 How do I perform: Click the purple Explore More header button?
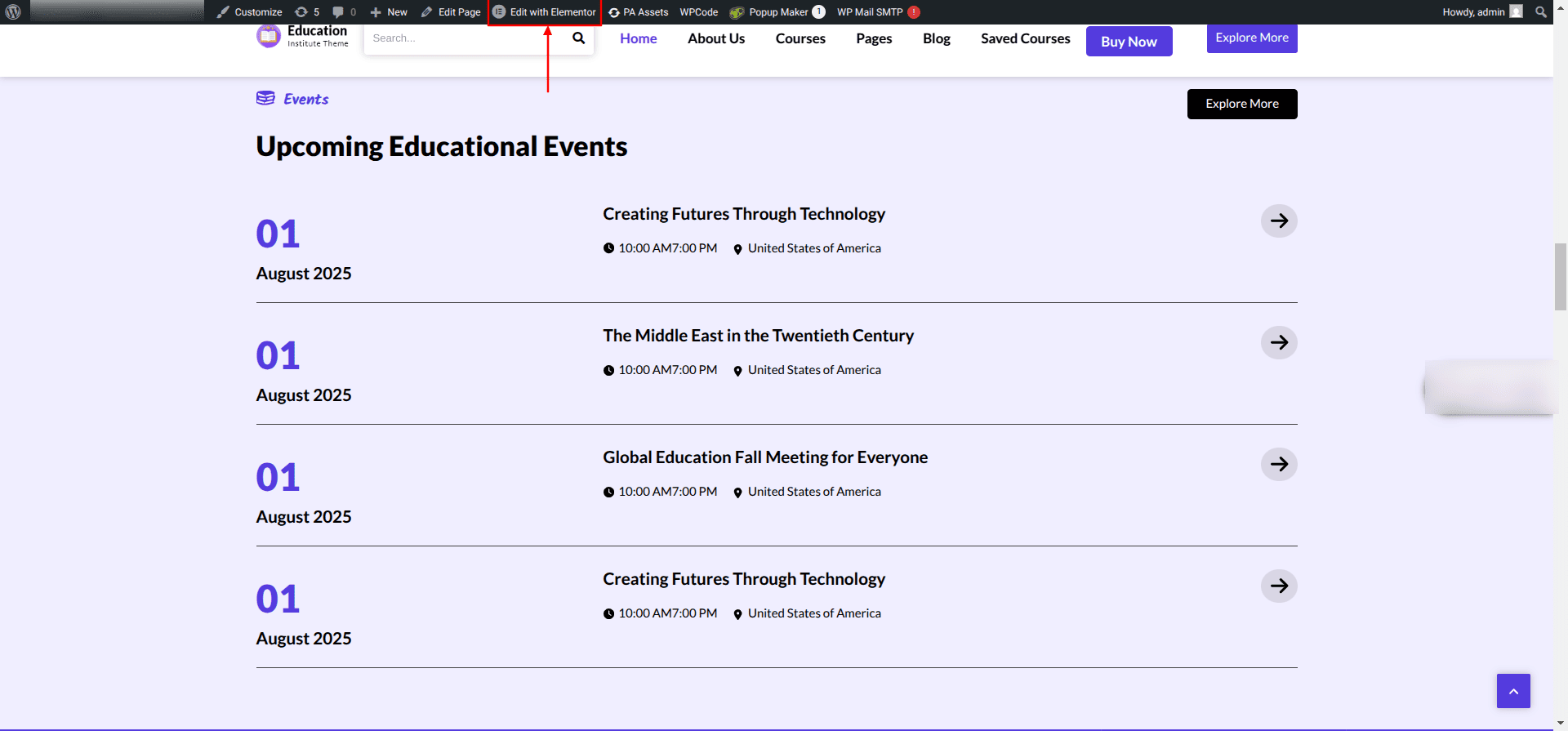click(x=1252, y=38)
